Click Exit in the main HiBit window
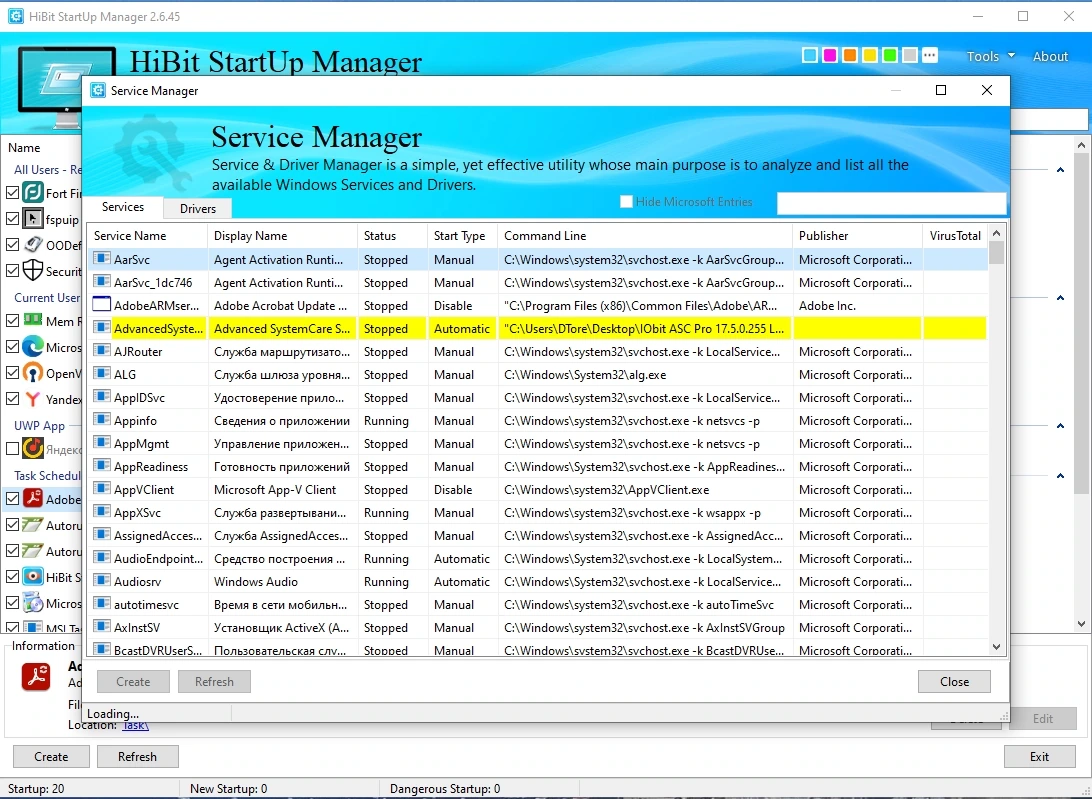The image size is (1092, 799). pyautogui.click(x=1039, y=757)
